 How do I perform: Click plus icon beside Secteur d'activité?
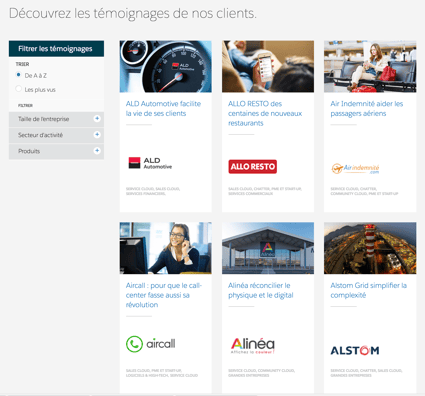tap(97, 134)
